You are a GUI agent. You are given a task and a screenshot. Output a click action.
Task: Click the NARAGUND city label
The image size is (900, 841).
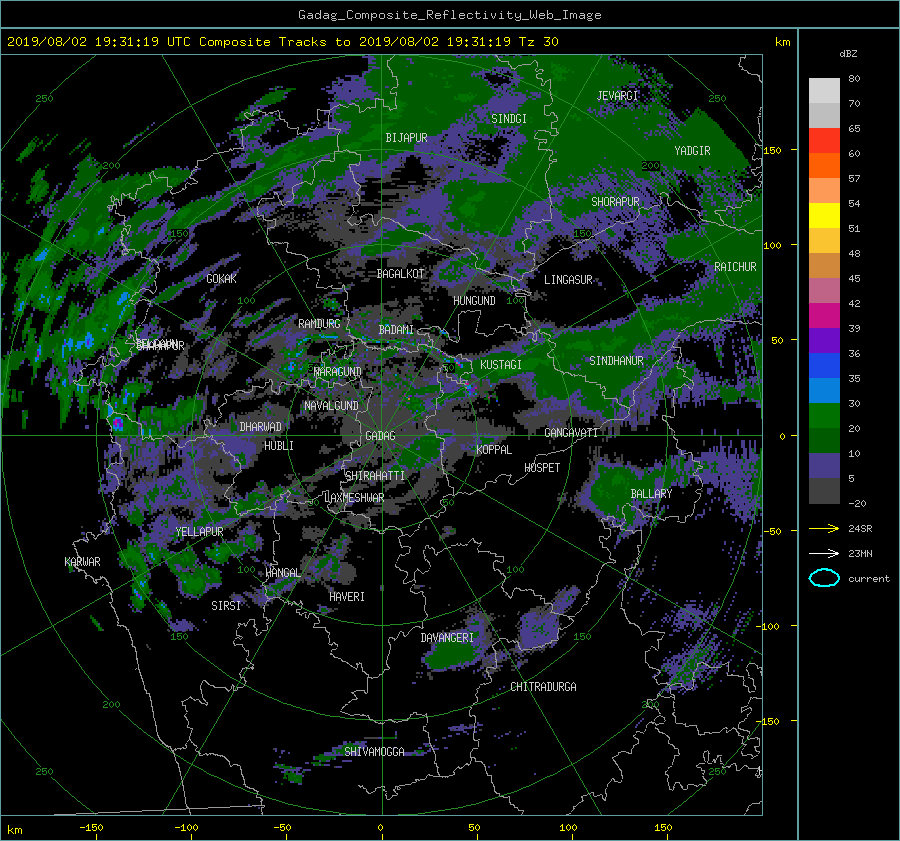[x=338, y=371]
